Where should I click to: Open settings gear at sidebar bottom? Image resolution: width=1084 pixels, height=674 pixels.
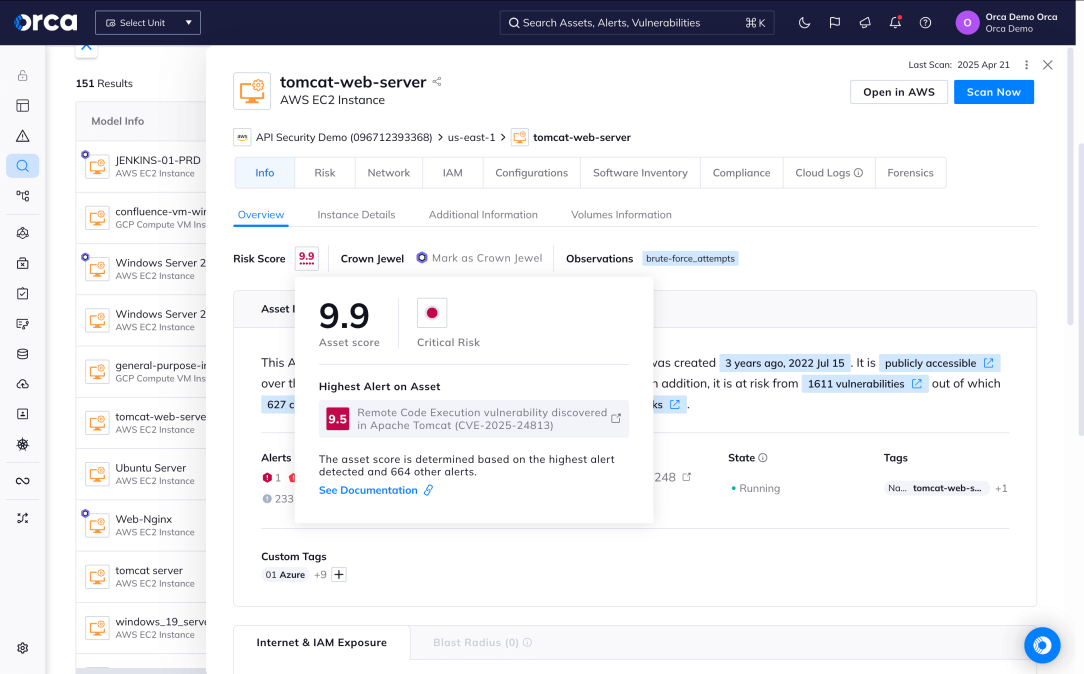(x=23, y=648)
